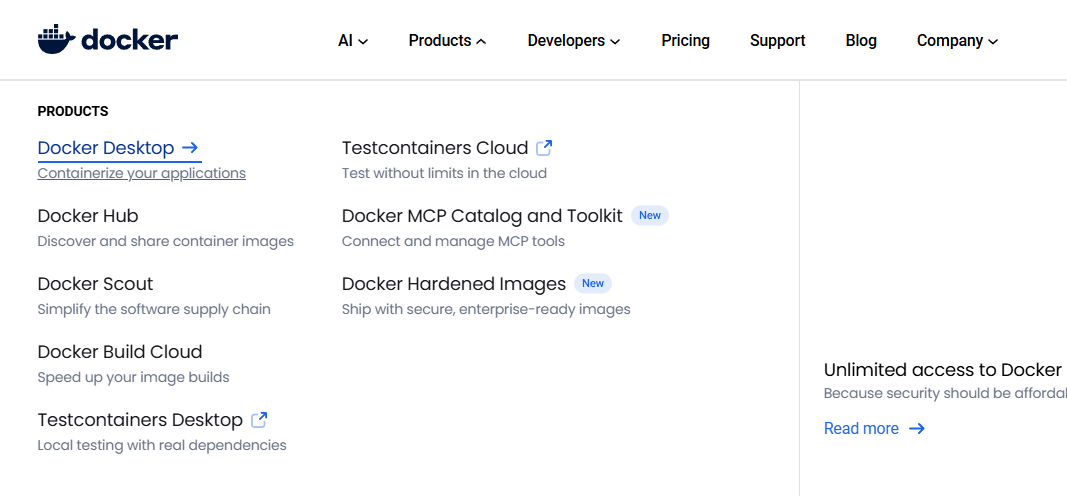
Task: Open the Blog page
Action: pos(861,41)
